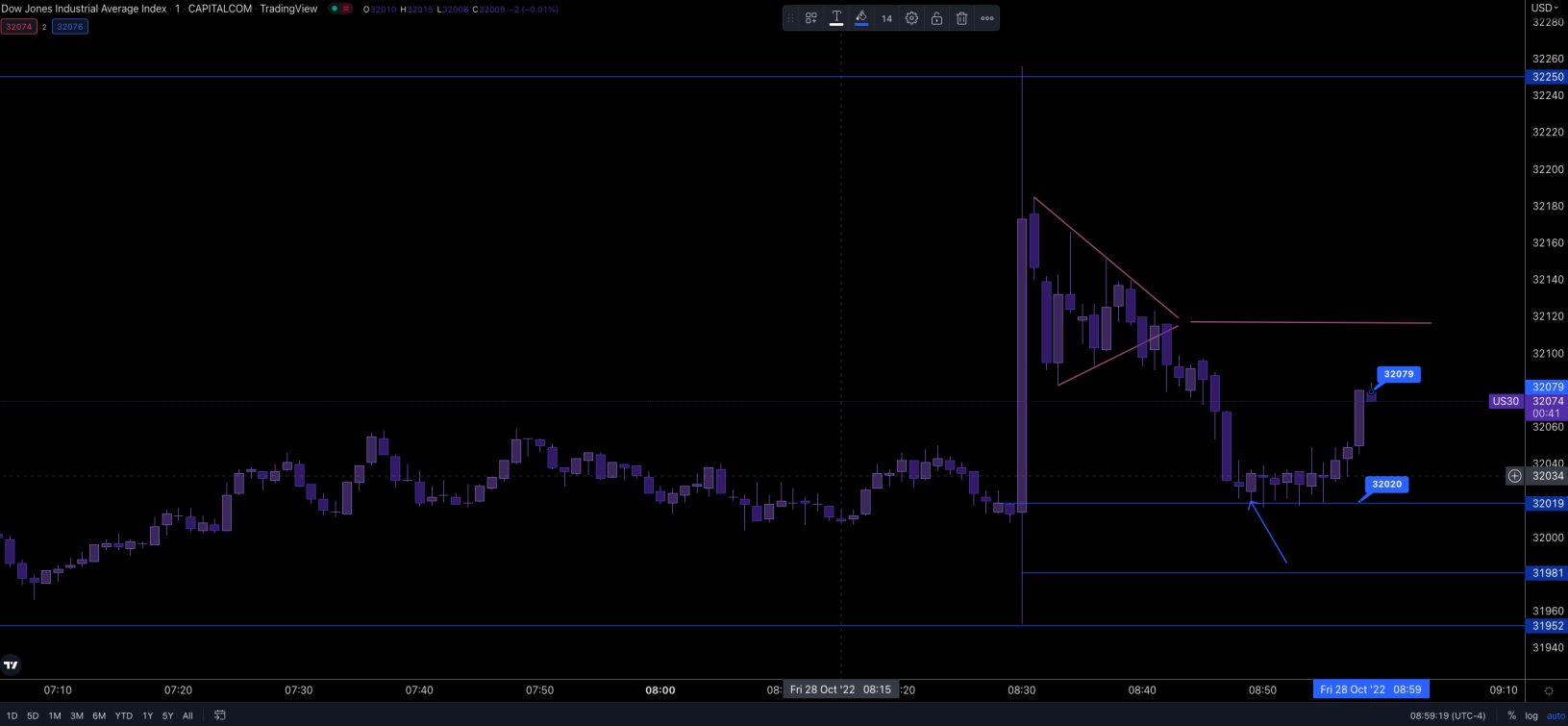Click the plus icon at crosshair price 32034
This screenshot has height=726, width=1568.
1515,476
